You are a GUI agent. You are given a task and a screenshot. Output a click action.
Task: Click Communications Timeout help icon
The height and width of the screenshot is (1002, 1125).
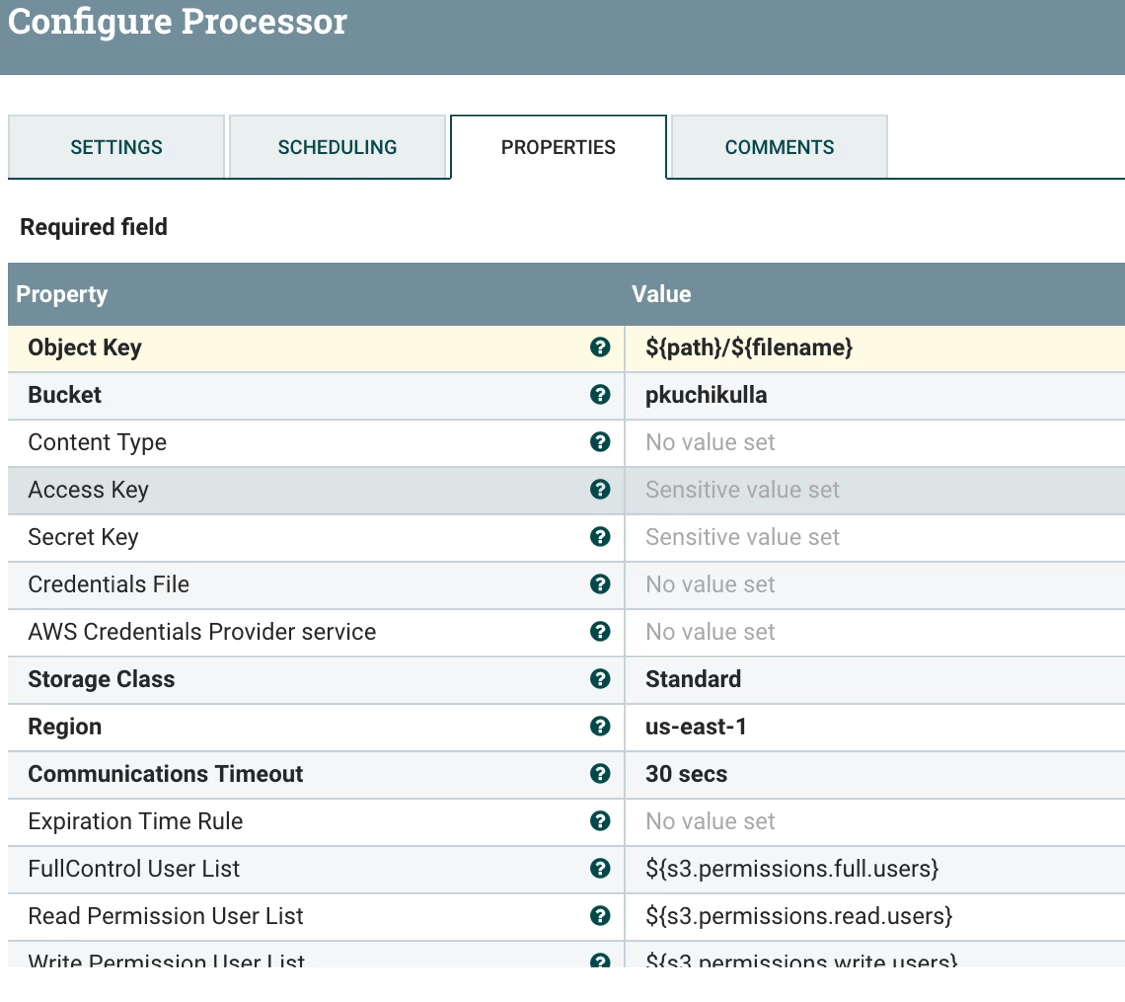pos(600,774)
